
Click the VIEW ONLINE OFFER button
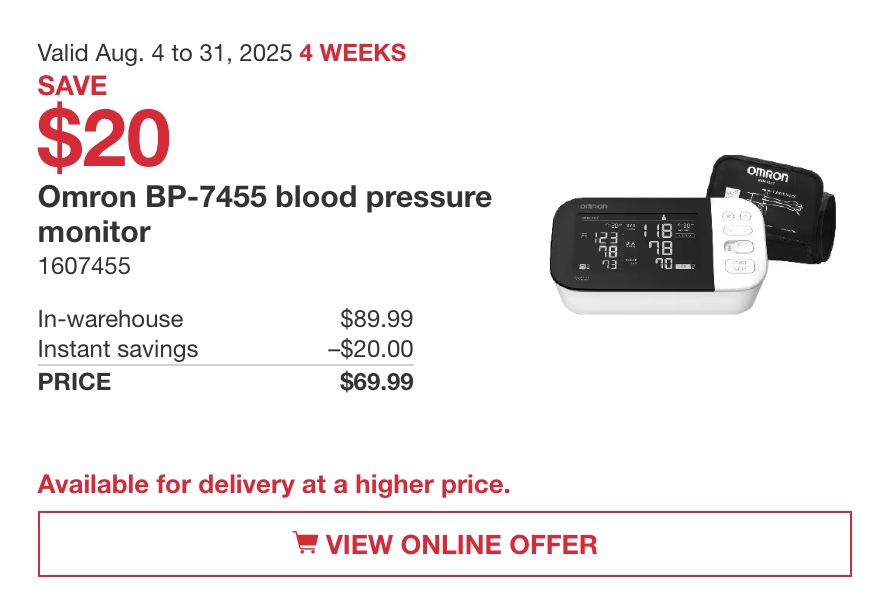pyautogui.click(x=445, y=544)
